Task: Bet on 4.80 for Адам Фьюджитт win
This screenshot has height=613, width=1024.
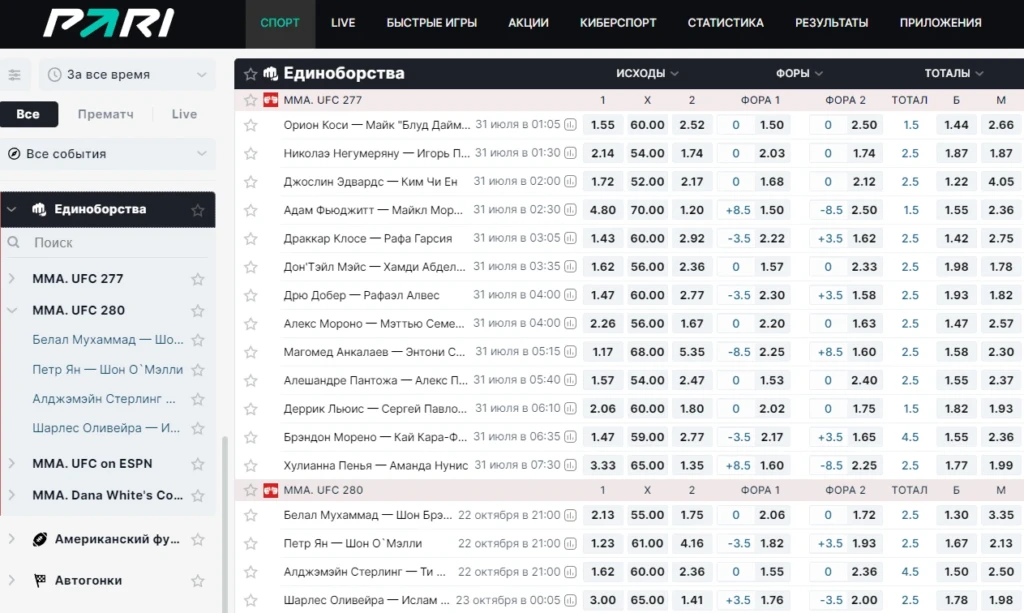Action: (x=603, y=210)
